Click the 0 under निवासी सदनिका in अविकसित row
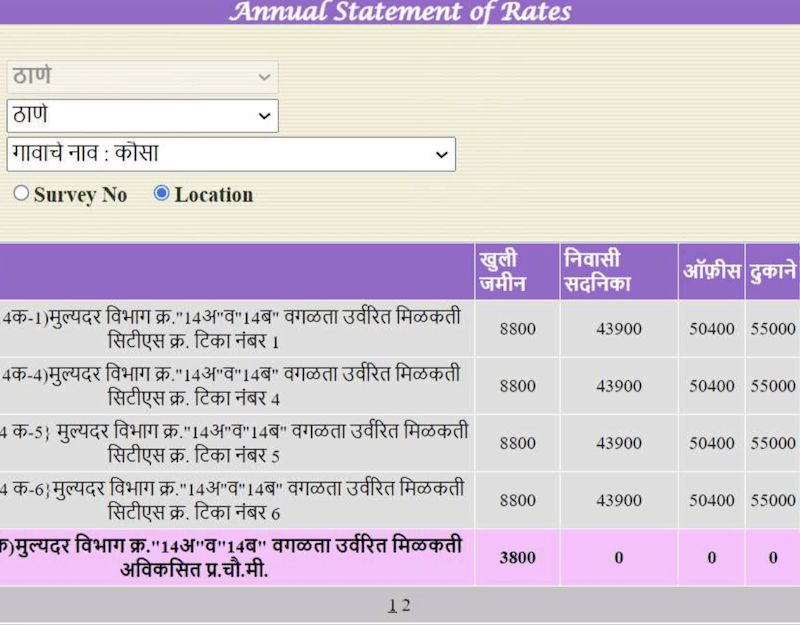The image size is (800, 625). [x=619, y=558]
